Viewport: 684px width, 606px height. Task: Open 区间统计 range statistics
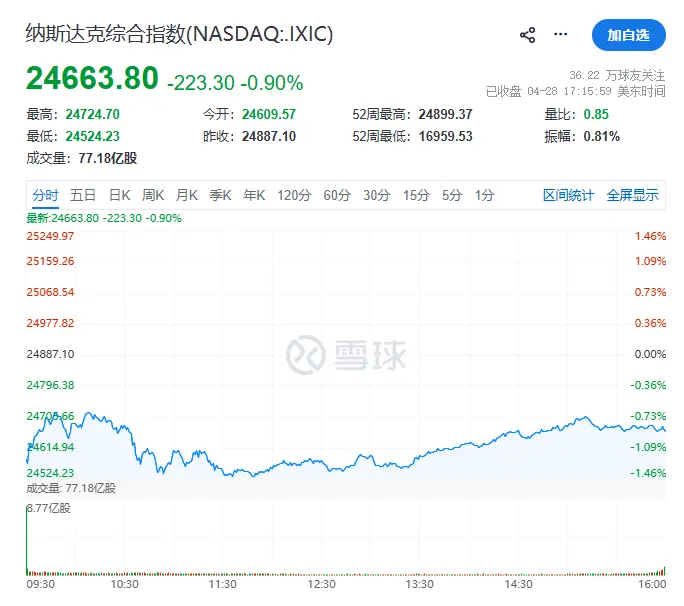pyautogui.click(x=568, y=195)
